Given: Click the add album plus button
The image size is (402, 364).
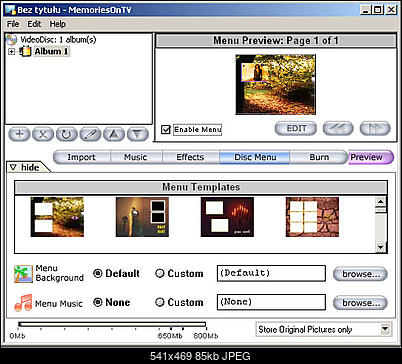Looking at the screenshot, I should pyautogui.click(x=20, y=134).
